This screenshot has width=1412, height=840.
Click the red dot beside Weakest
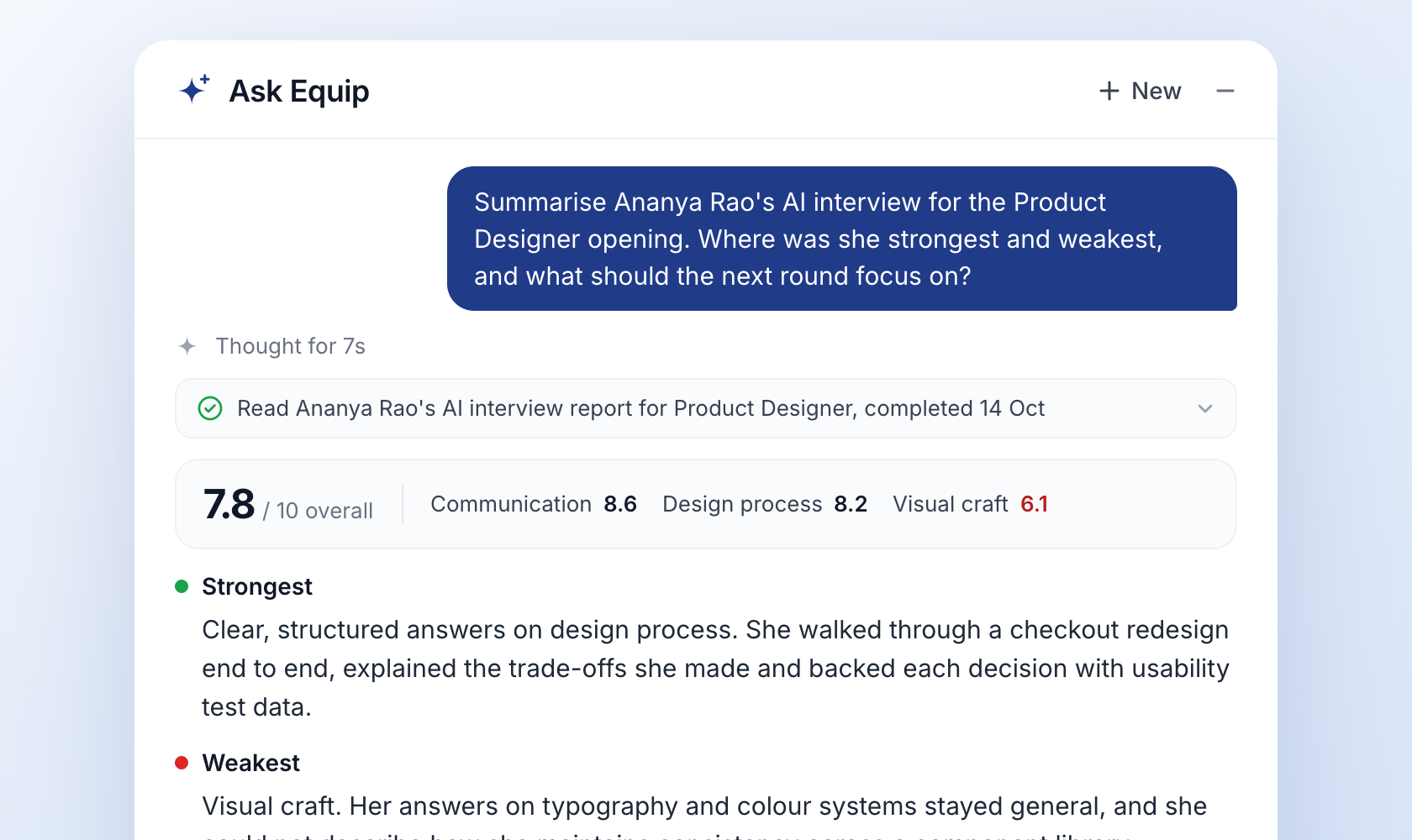tap(182, 763)
